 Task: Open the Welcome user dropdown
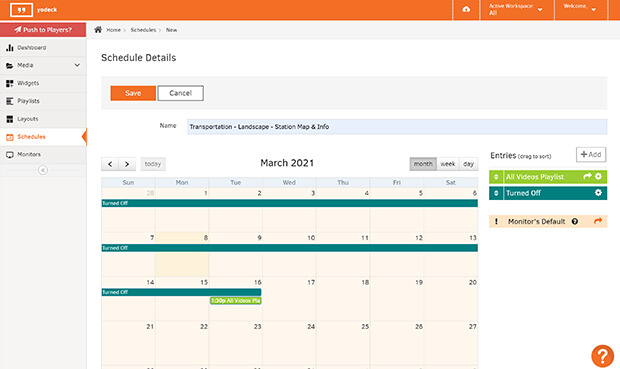pyautogui.click(x=580, y=9)
